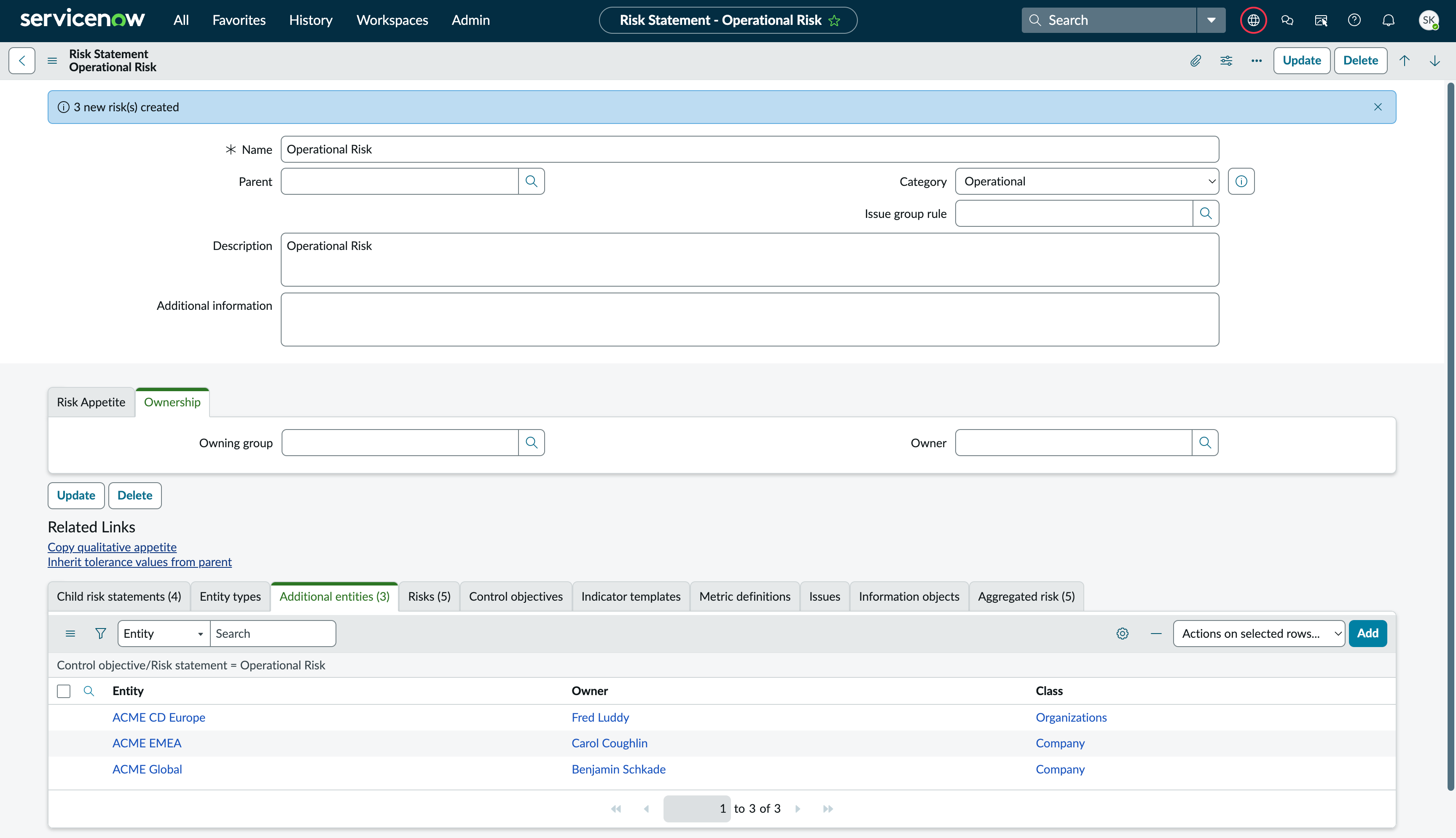Click Category info icon
The image size is (1456, 838).
click(x=1241, y=181)
